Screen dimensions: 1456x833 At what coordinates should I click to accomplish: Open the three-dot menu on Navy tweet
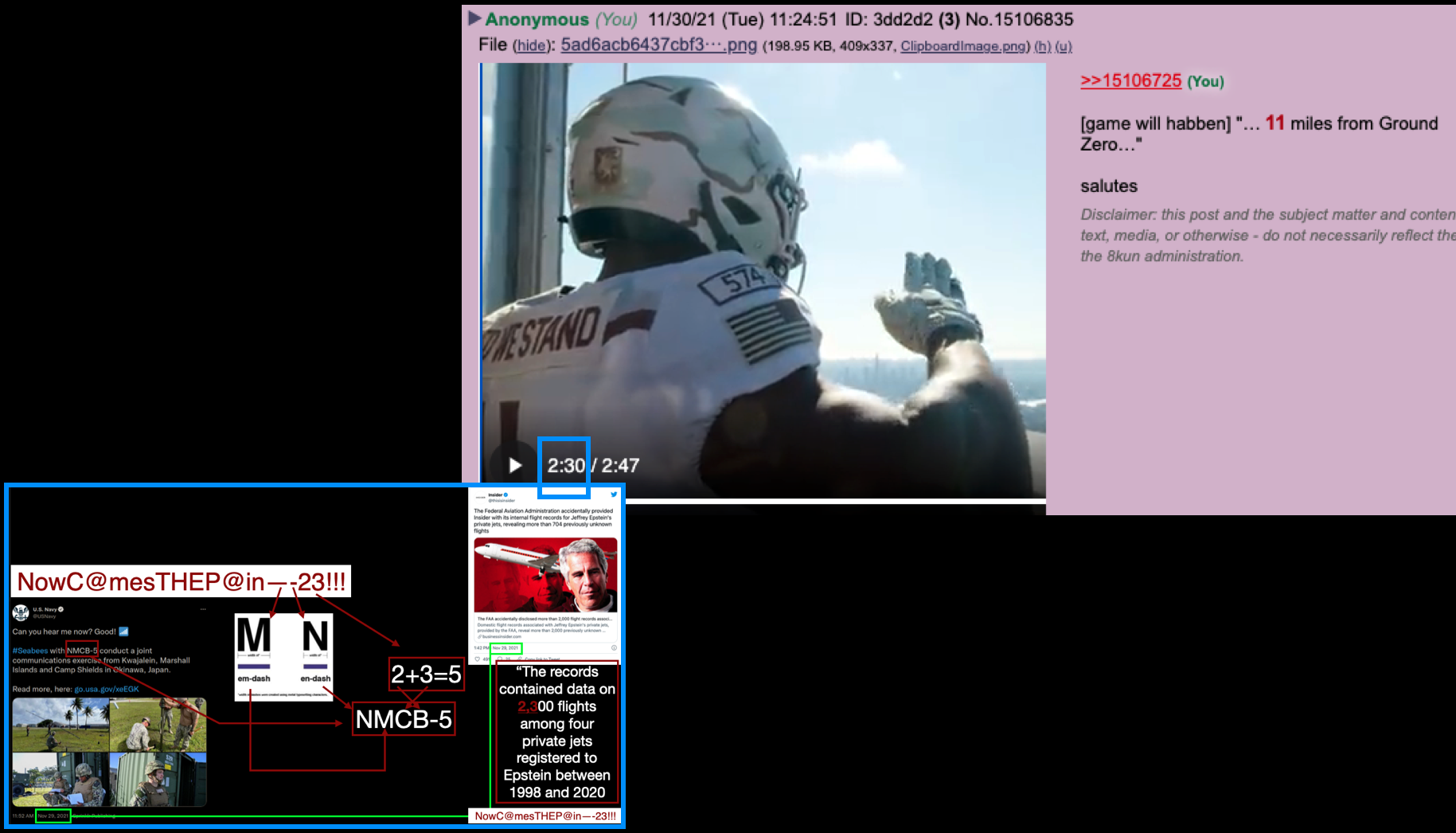pos(203,609)
